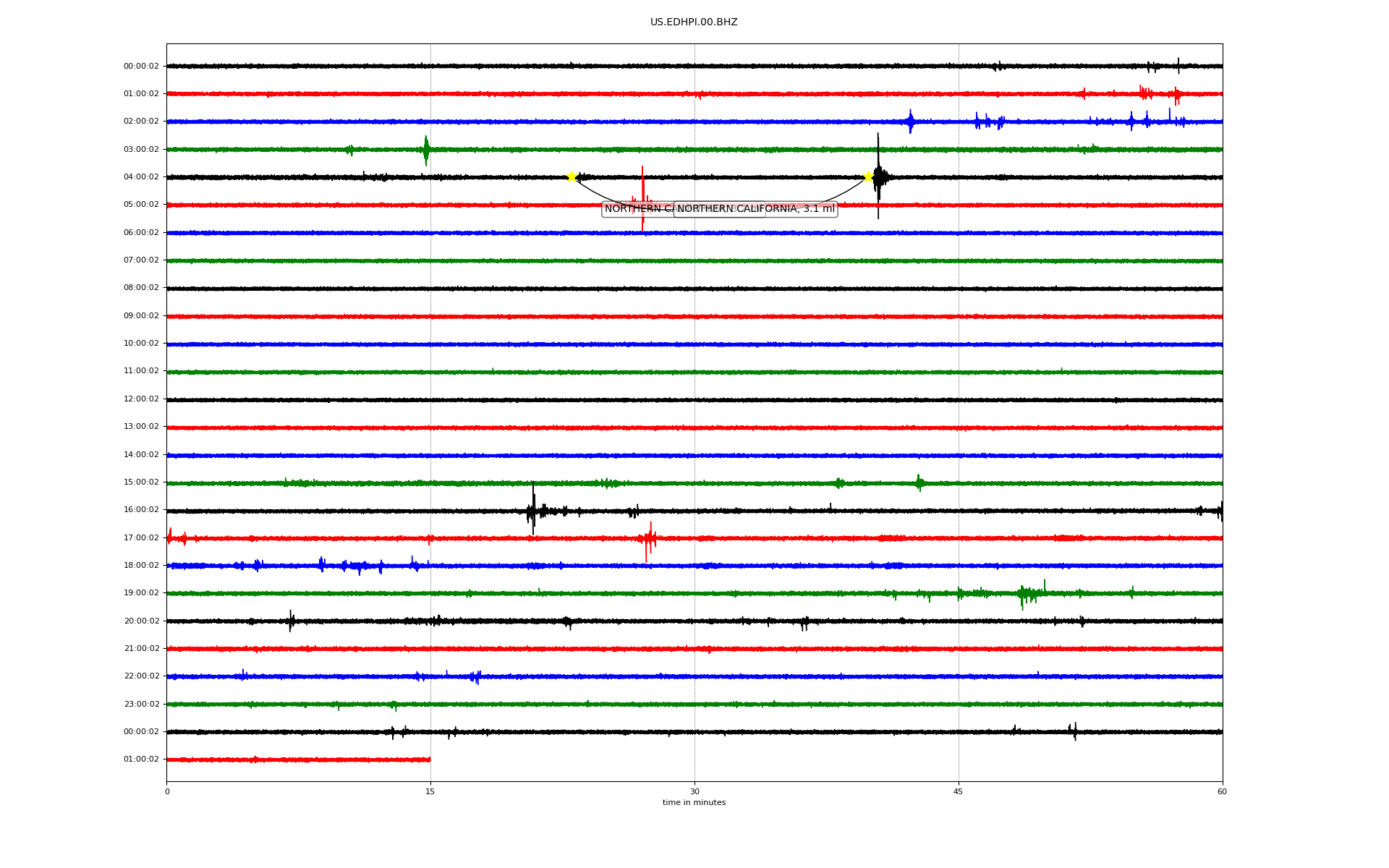Select the 12:00:02 row time label
This screenshot has height=868, width=1389.
tap(141, 399)
